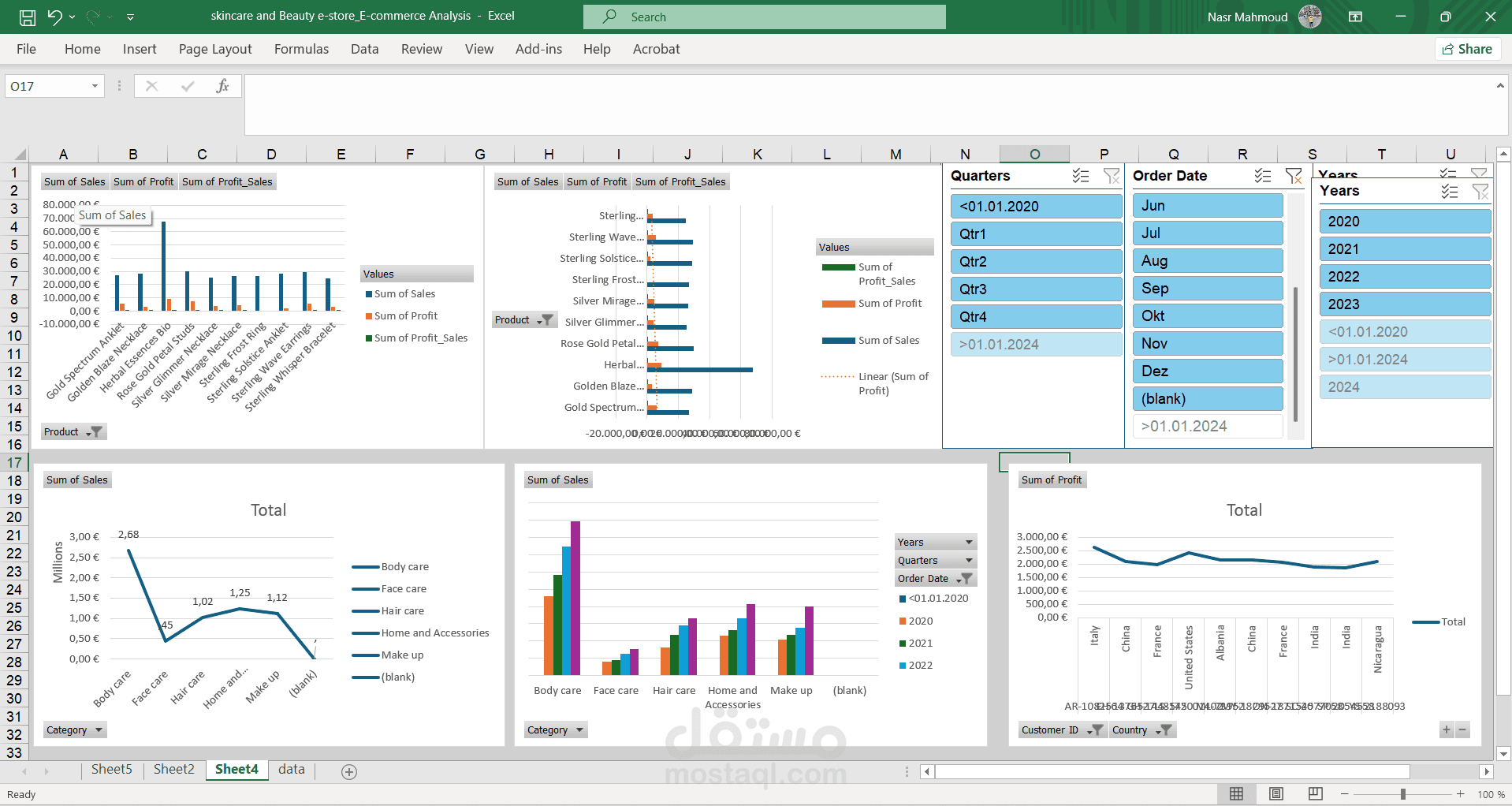This screenshot has width=1512, height=806.
Task: Click the Ribbon Display Options icon
Action: point(1356,17)
